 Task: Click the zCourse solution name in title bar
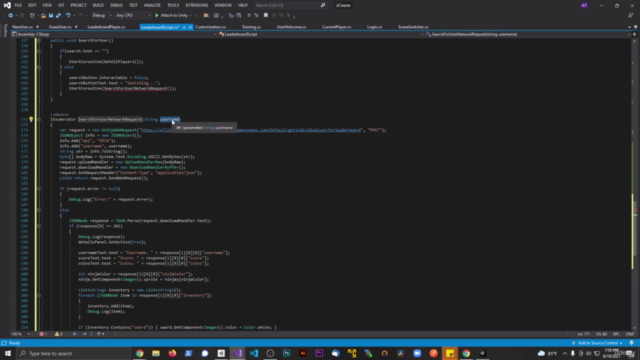tap(343, 5)
